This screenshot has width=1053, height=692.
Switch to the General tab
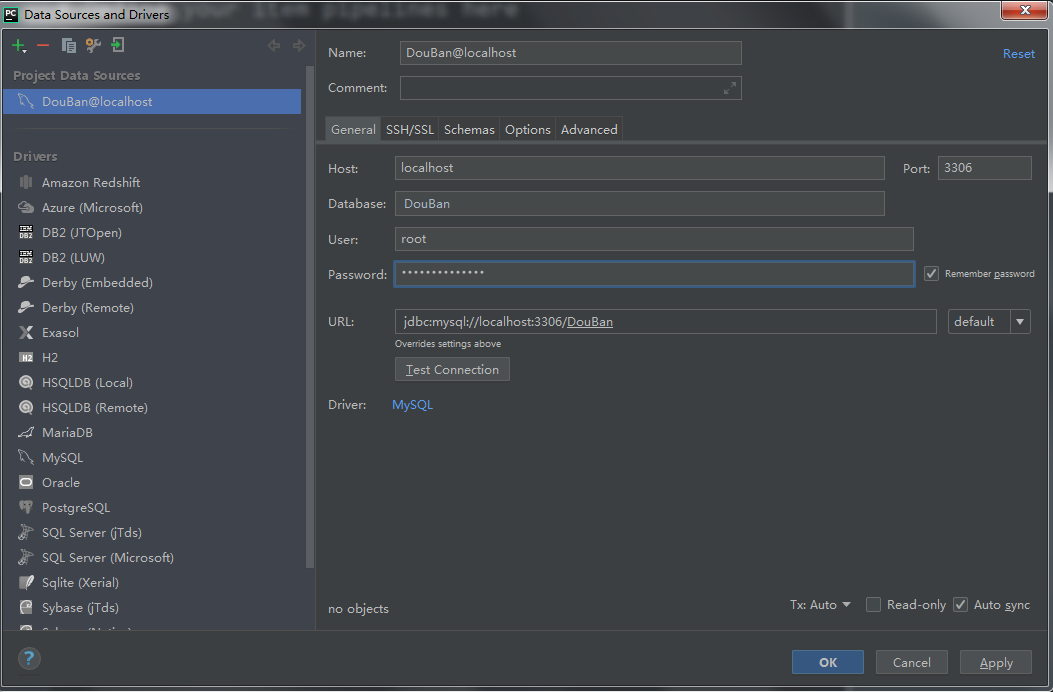pos(353,130)
